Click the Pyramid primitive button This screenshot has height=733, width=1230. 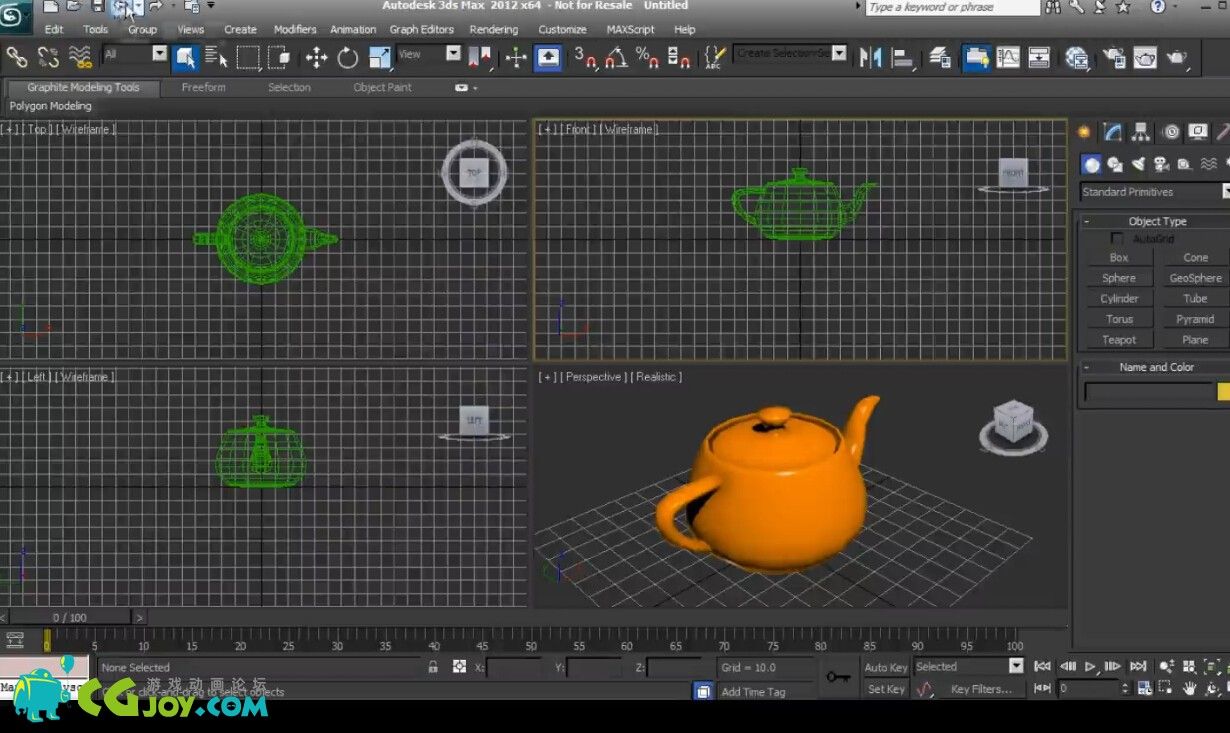point(1195,319)
